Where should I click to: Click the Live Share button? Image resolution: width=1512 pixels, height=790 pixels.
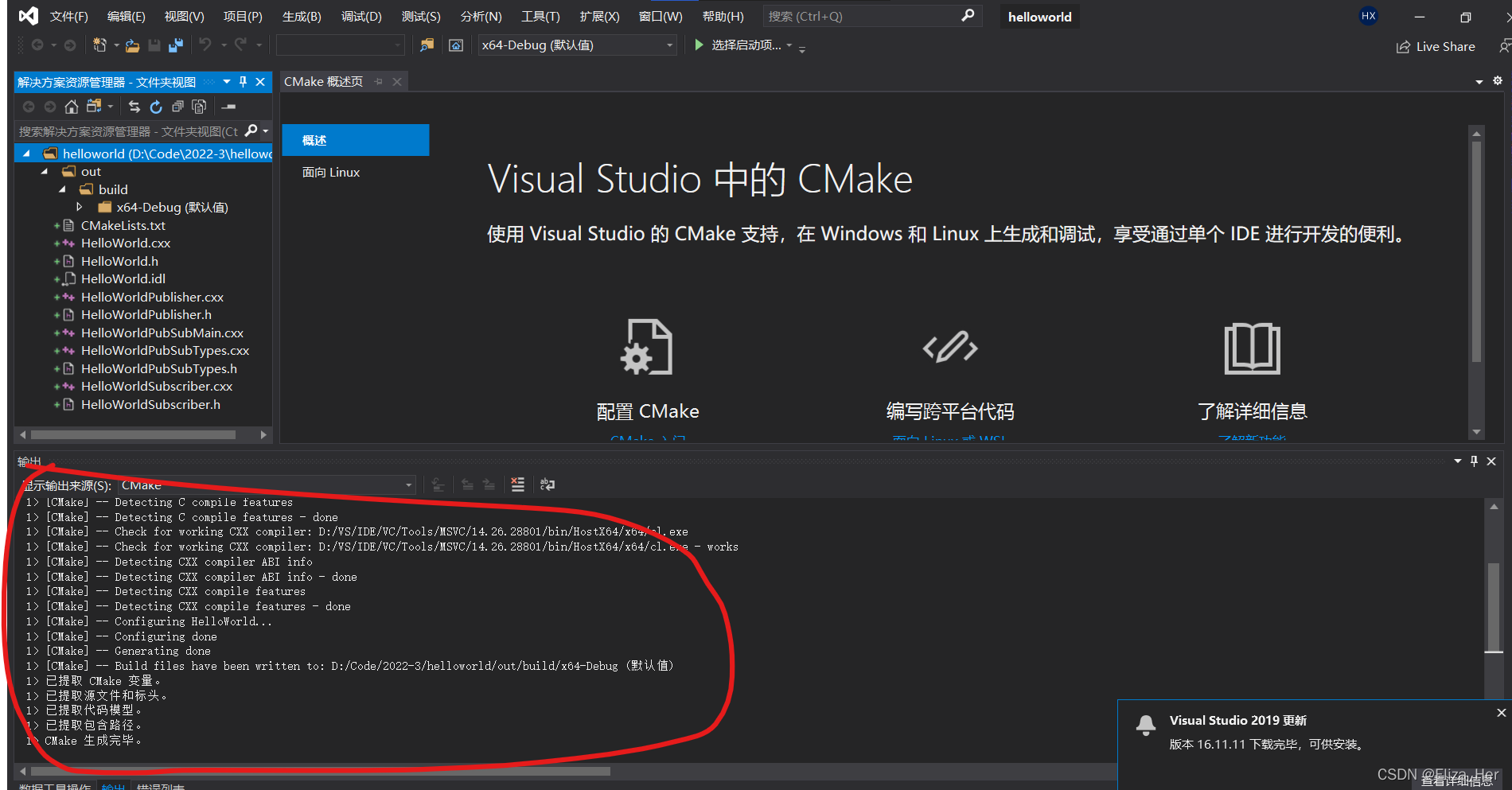(1436, 47)
